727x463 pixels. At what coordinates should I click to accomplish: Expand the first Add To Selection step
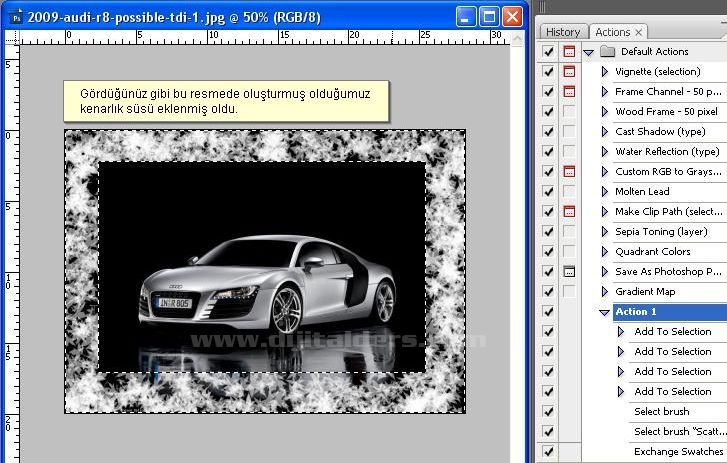click(621, 331)
